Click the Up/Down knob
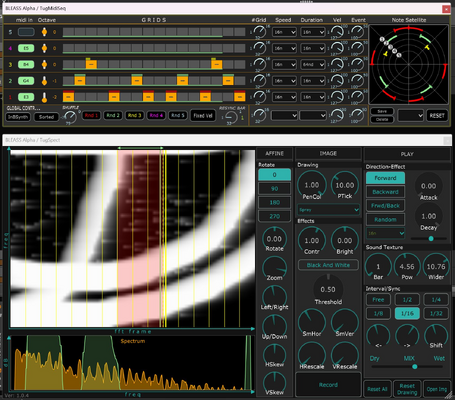This screenshot has height=400, width=455. 274,325
